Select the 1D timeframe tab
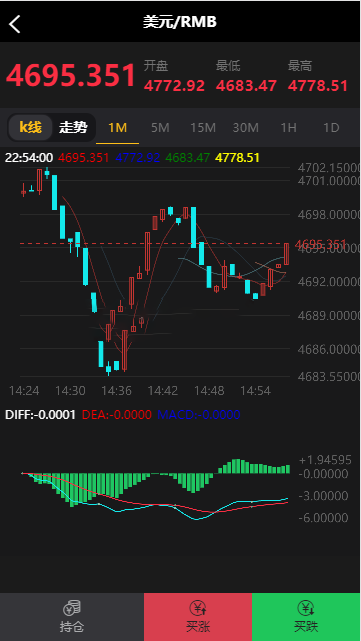The image size is (361, 641). [331, 128]
